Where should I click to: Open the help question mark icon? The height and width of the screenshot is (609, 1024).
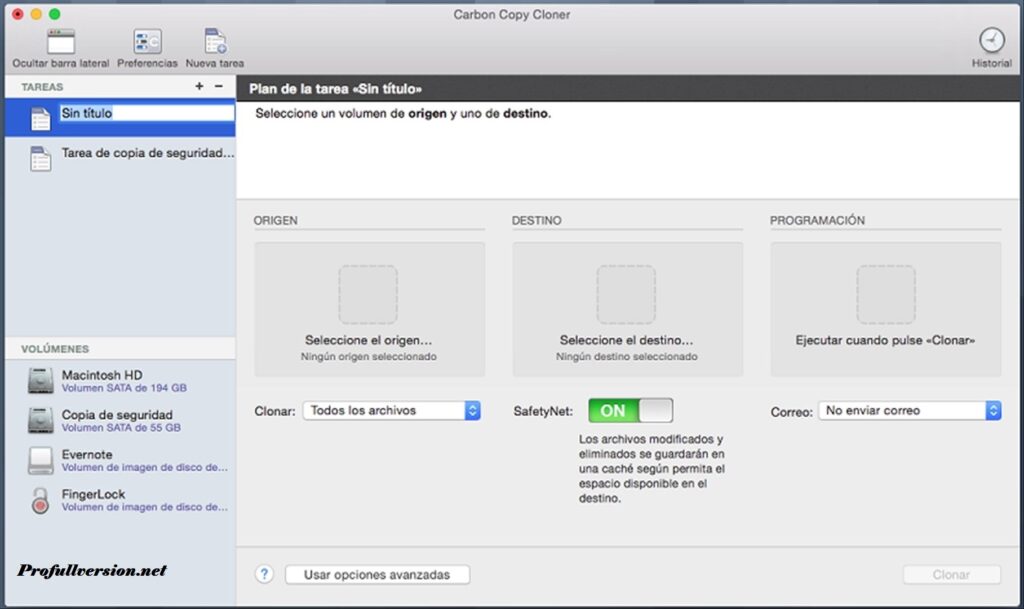(x=263, y=574)
